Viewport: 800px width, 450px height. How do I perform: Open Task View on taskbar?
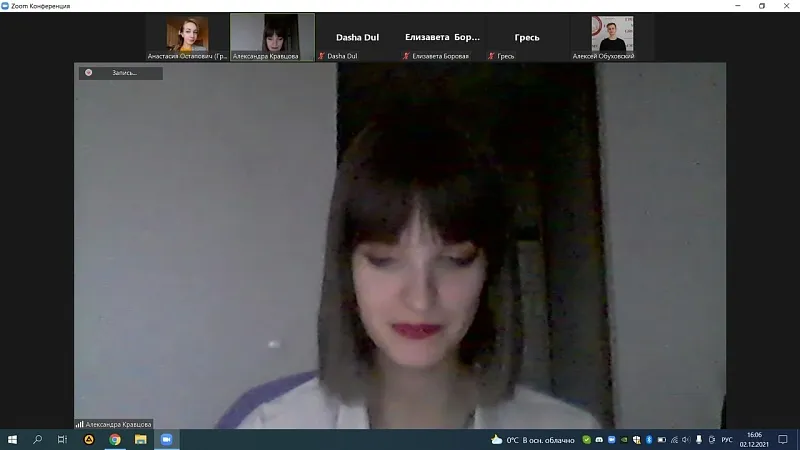click(62, 439)
